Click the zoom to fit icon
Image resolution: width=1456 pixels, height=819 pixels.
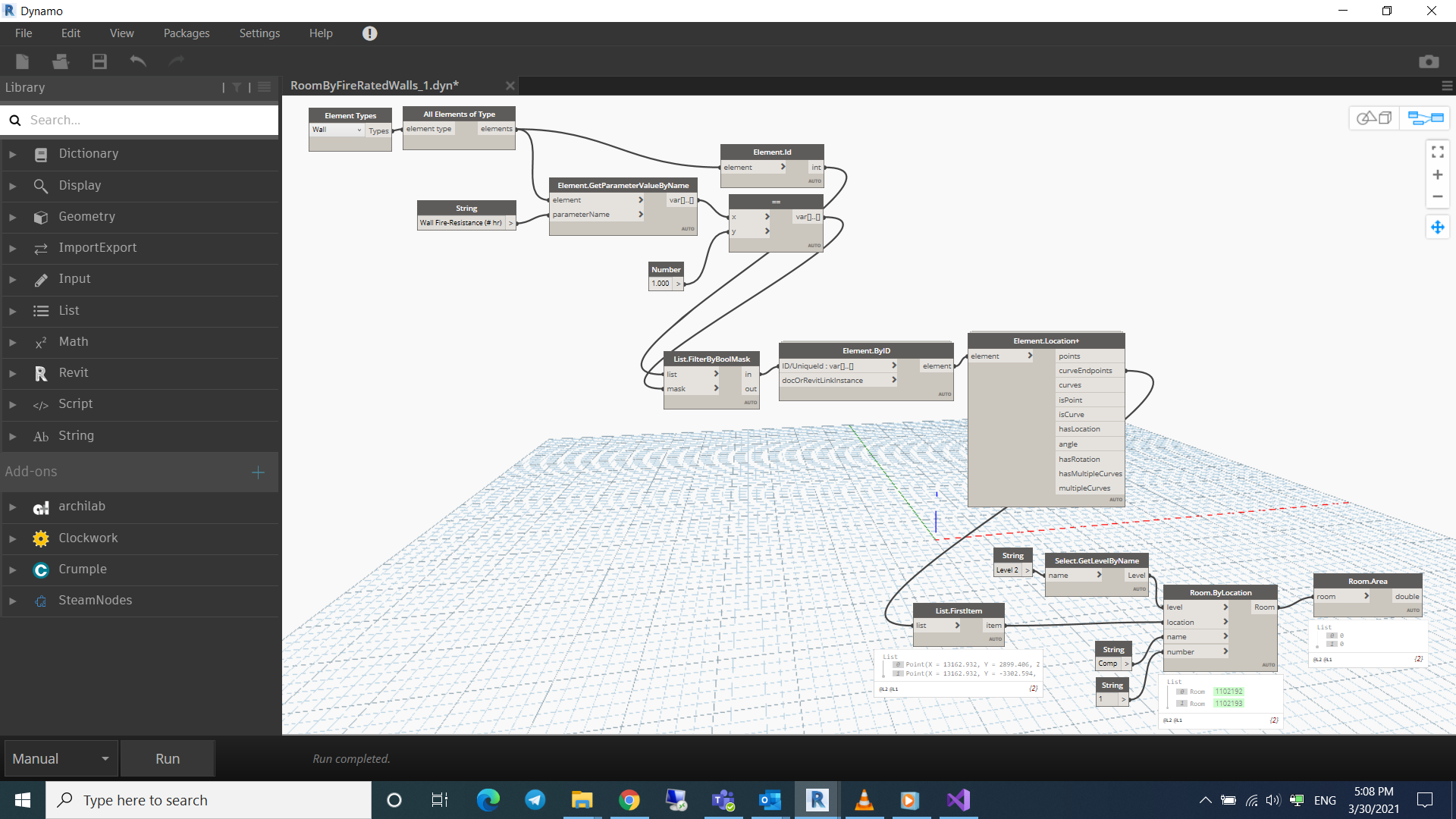(x=1437, y=152)
